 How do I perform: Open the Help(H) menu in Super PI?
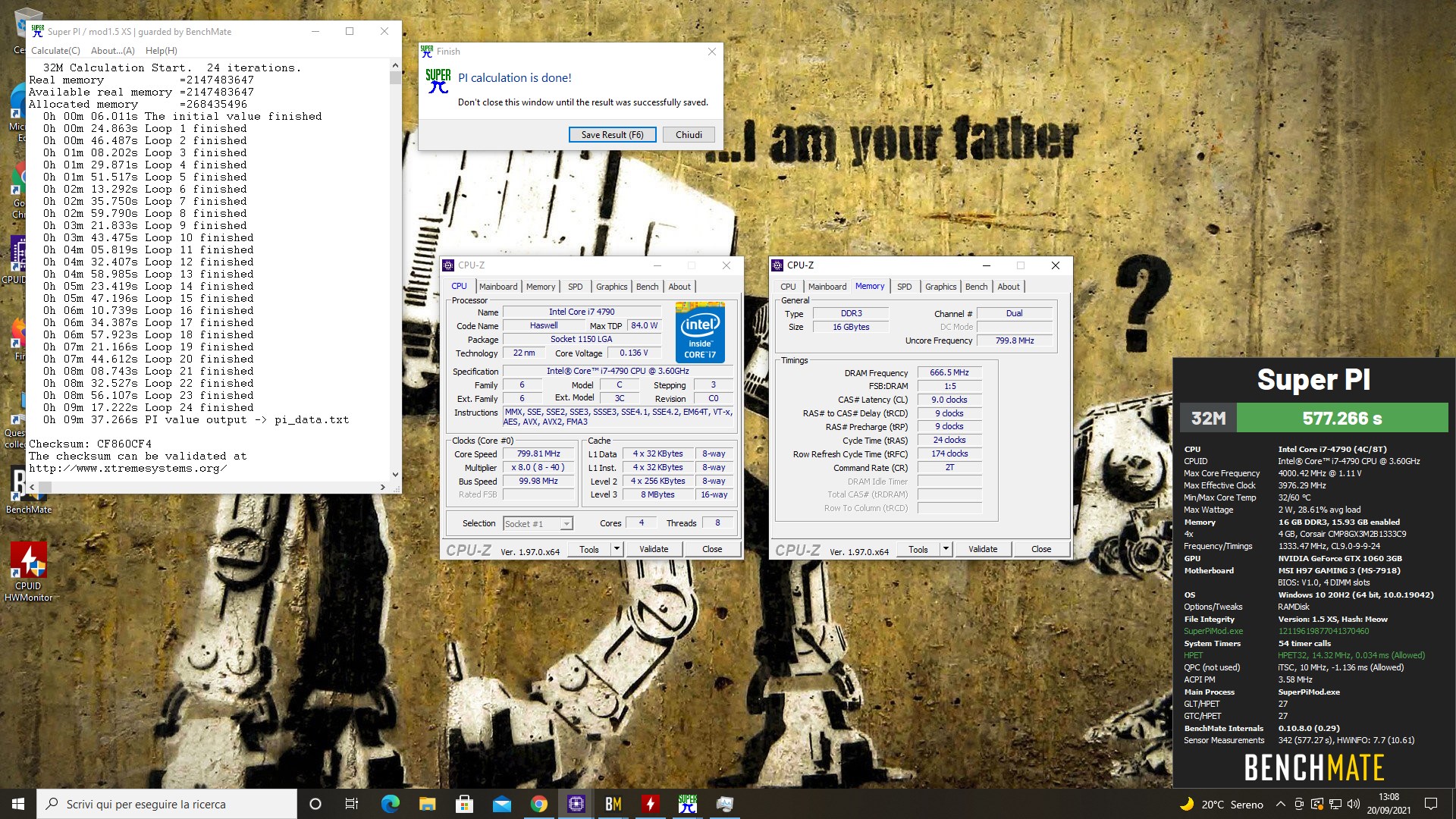tap(162, 51)
